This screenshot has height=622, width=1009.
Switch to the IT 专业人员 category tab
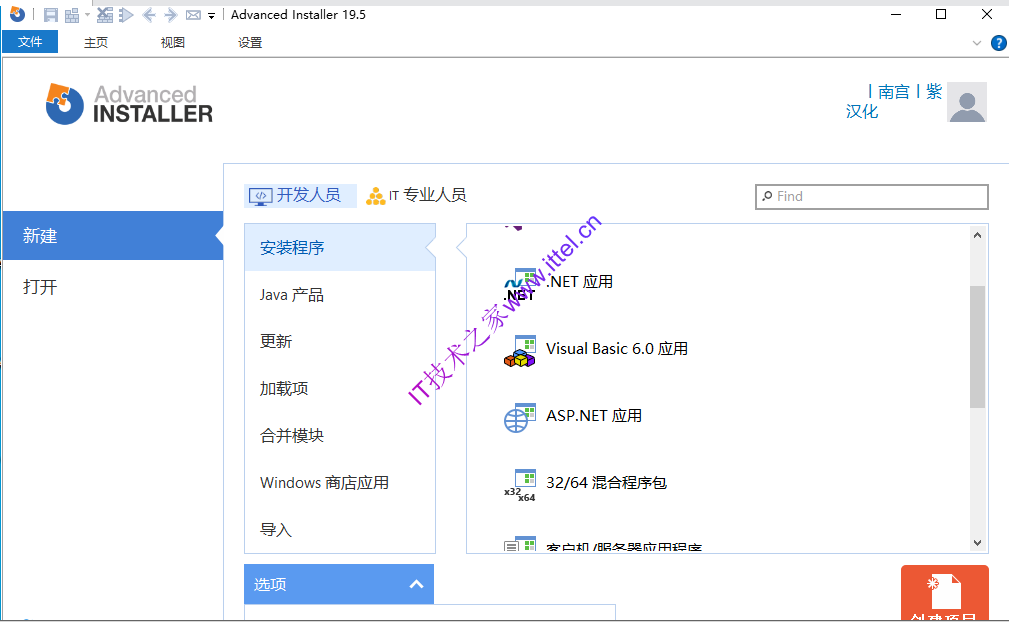[x=416, y=196]
